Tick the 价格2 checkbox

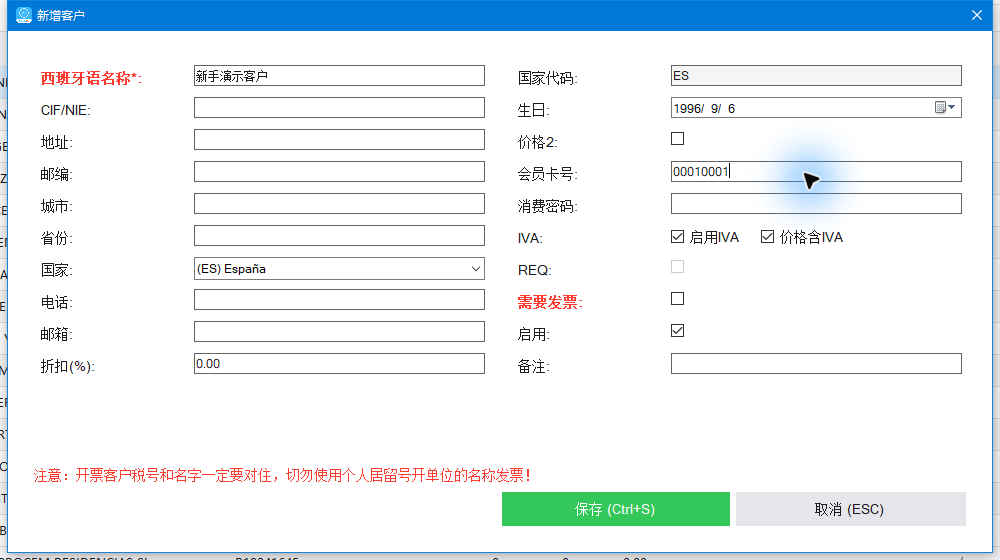[677, 138]
